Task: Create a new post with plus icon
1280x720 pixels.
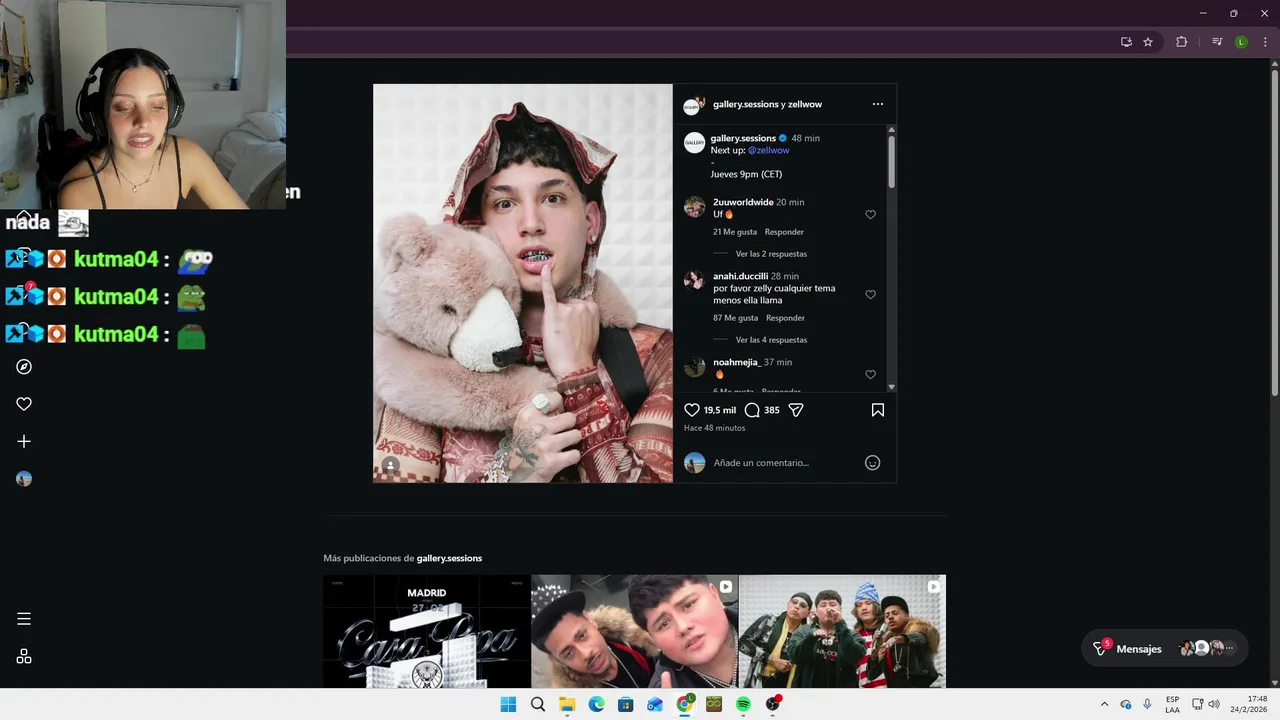Action: pyautogui.click(x=24, y=441)
